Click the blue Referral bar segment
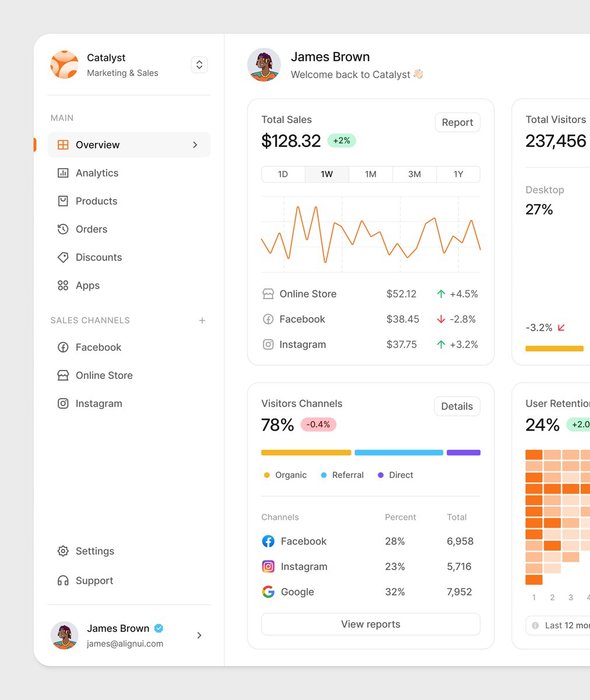The image size is (590, 700). click(x=399, y=453)
